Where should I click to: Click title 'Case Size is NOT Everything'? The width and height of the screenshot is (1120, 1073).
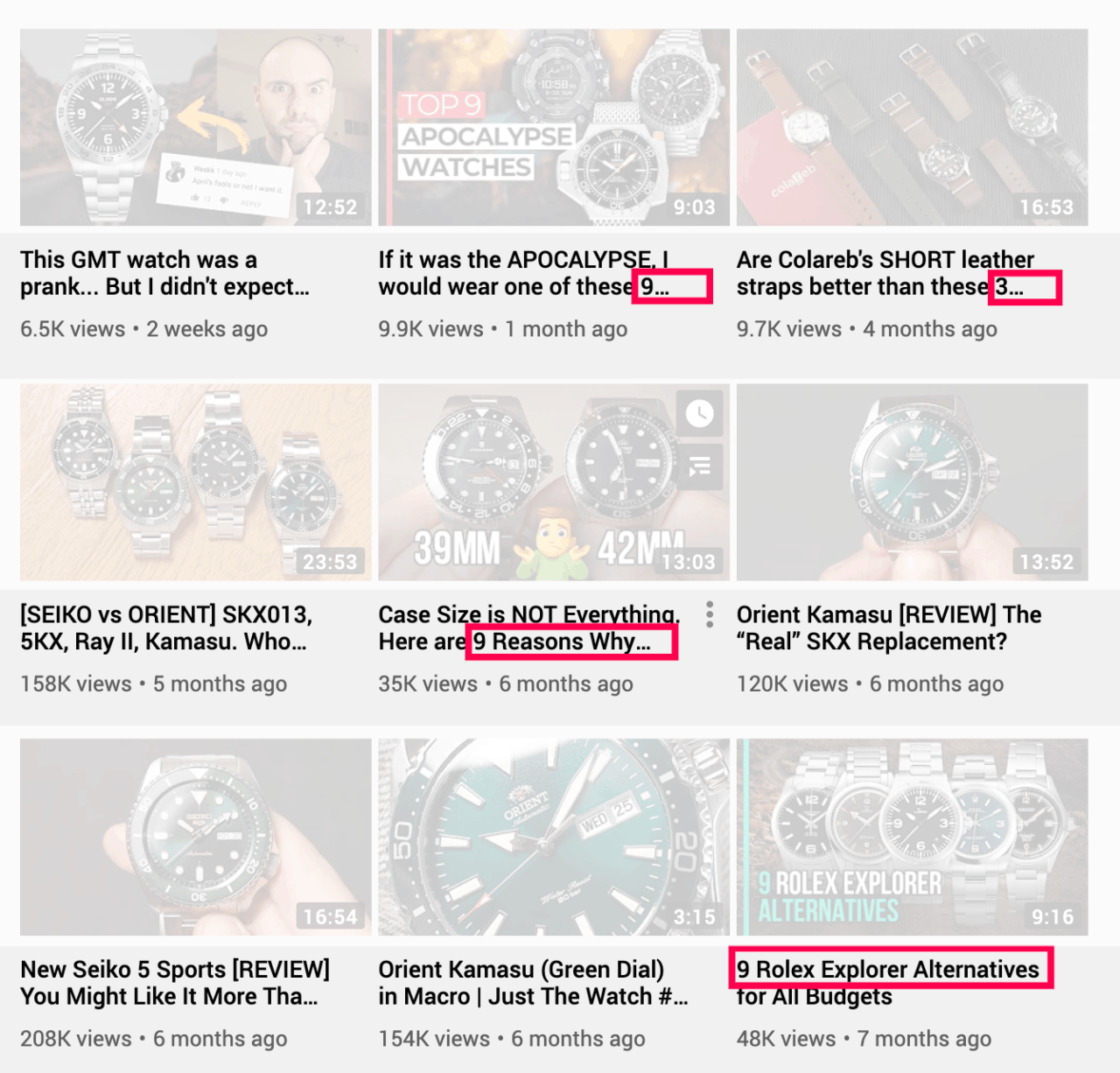tap(529, 628)
